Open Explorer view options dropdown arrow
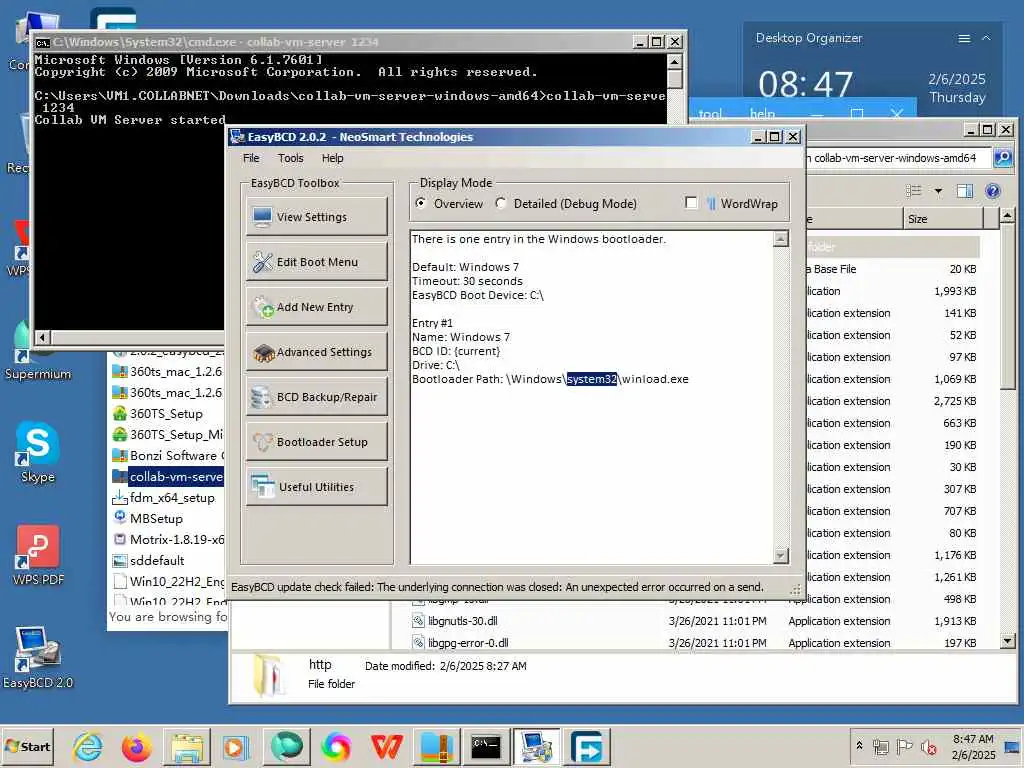This screenshot has height=768, width=1024. (938, 191)
